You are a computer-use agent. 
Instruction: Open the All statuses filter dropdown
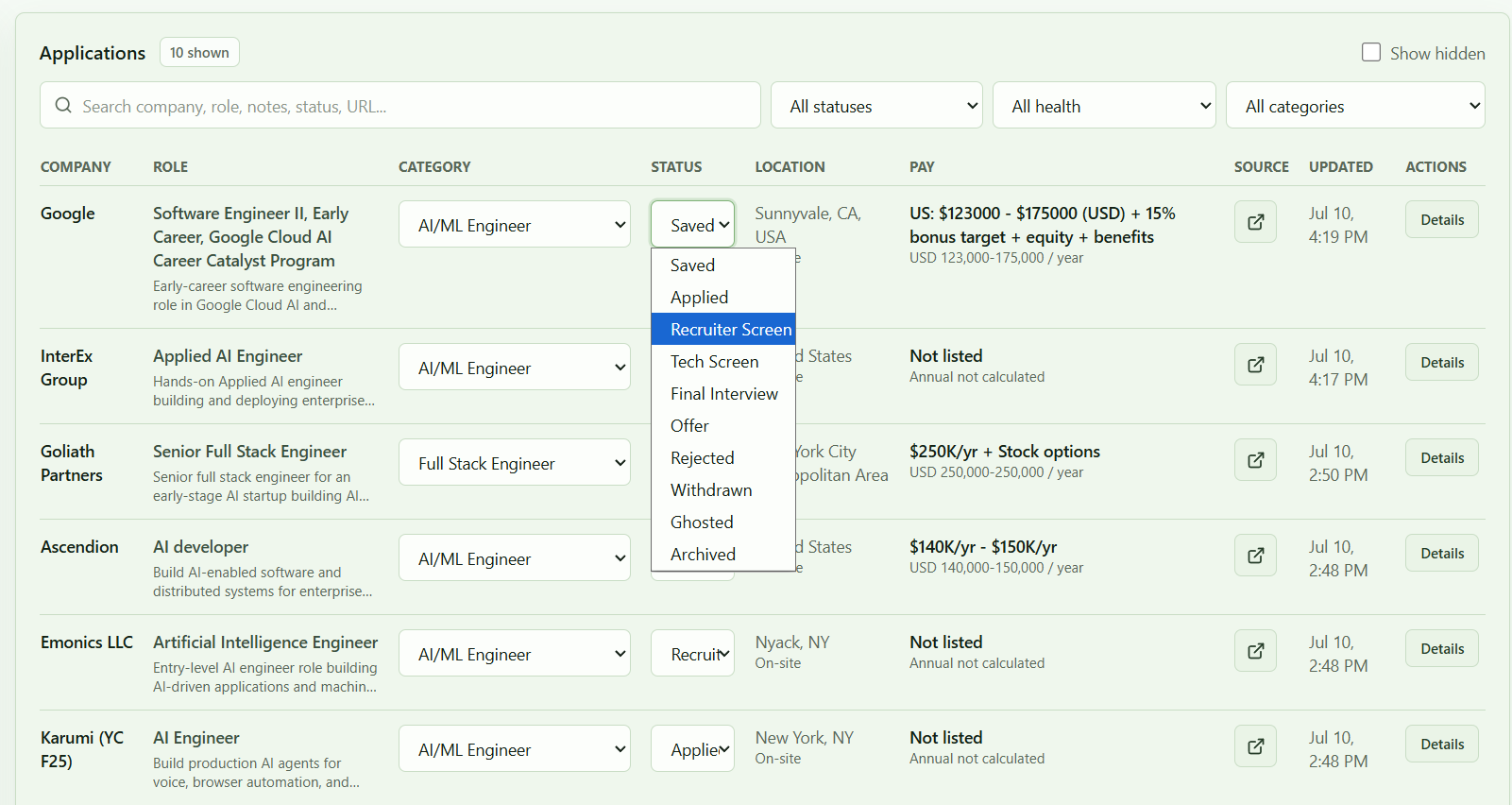click(x=876, y=105)
